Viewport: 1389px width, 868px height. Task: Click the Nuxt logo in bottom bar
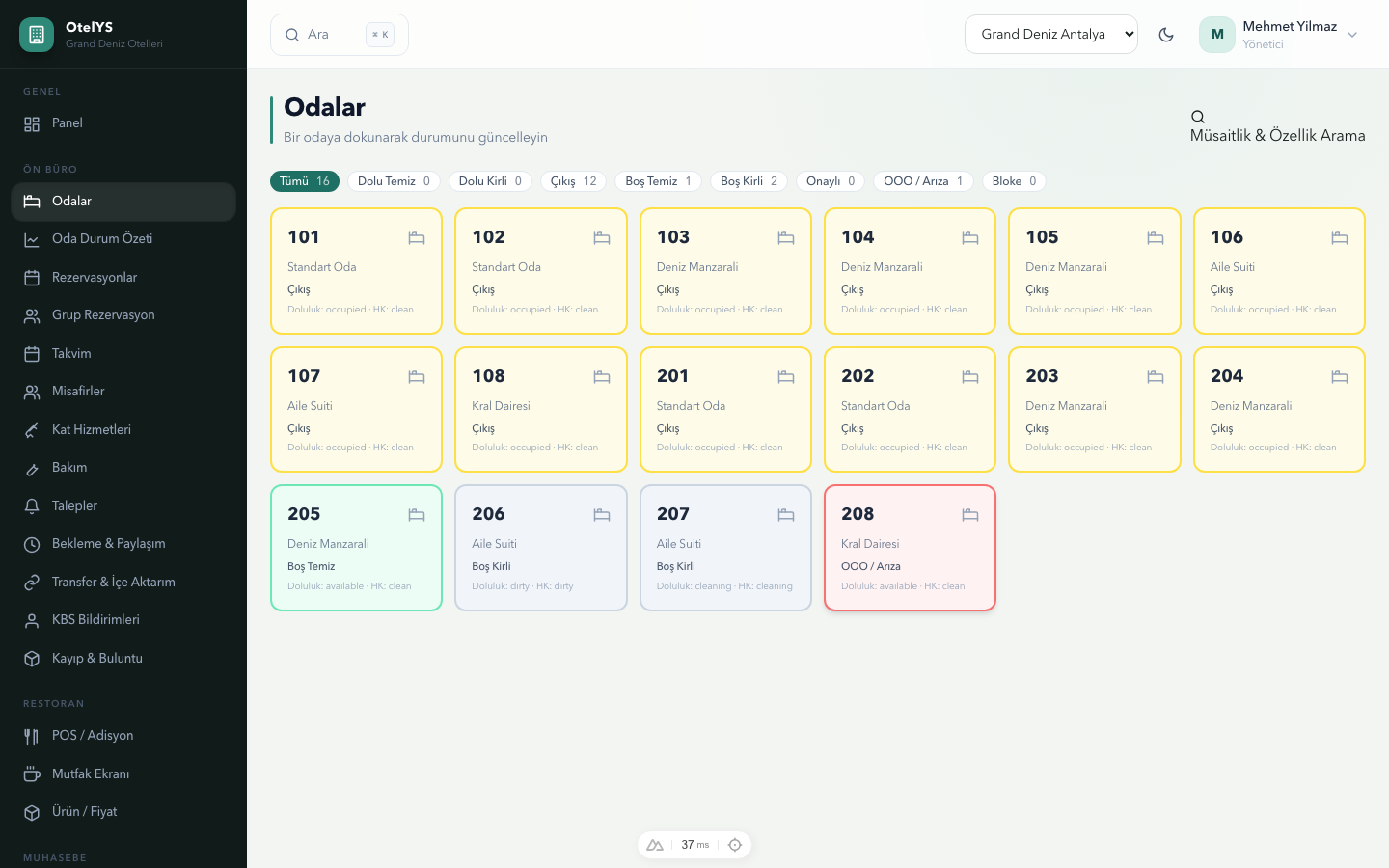point(655,845)
